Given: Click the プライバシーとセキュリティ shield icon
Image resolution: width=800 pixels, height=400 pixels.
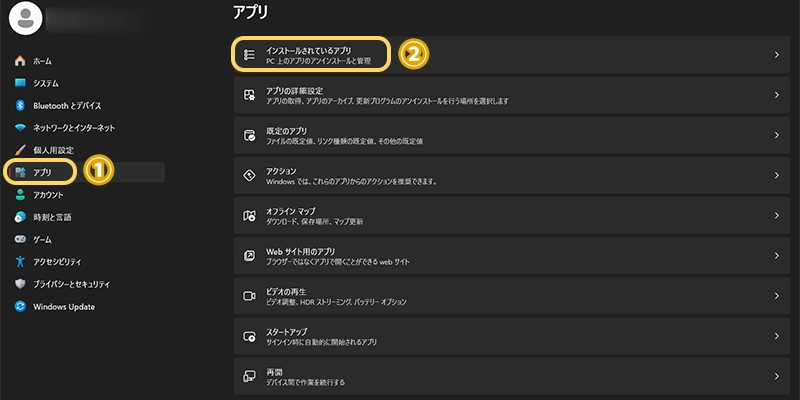Looking at the screenshot, I should pyautogui.click(x=20, y=284).
